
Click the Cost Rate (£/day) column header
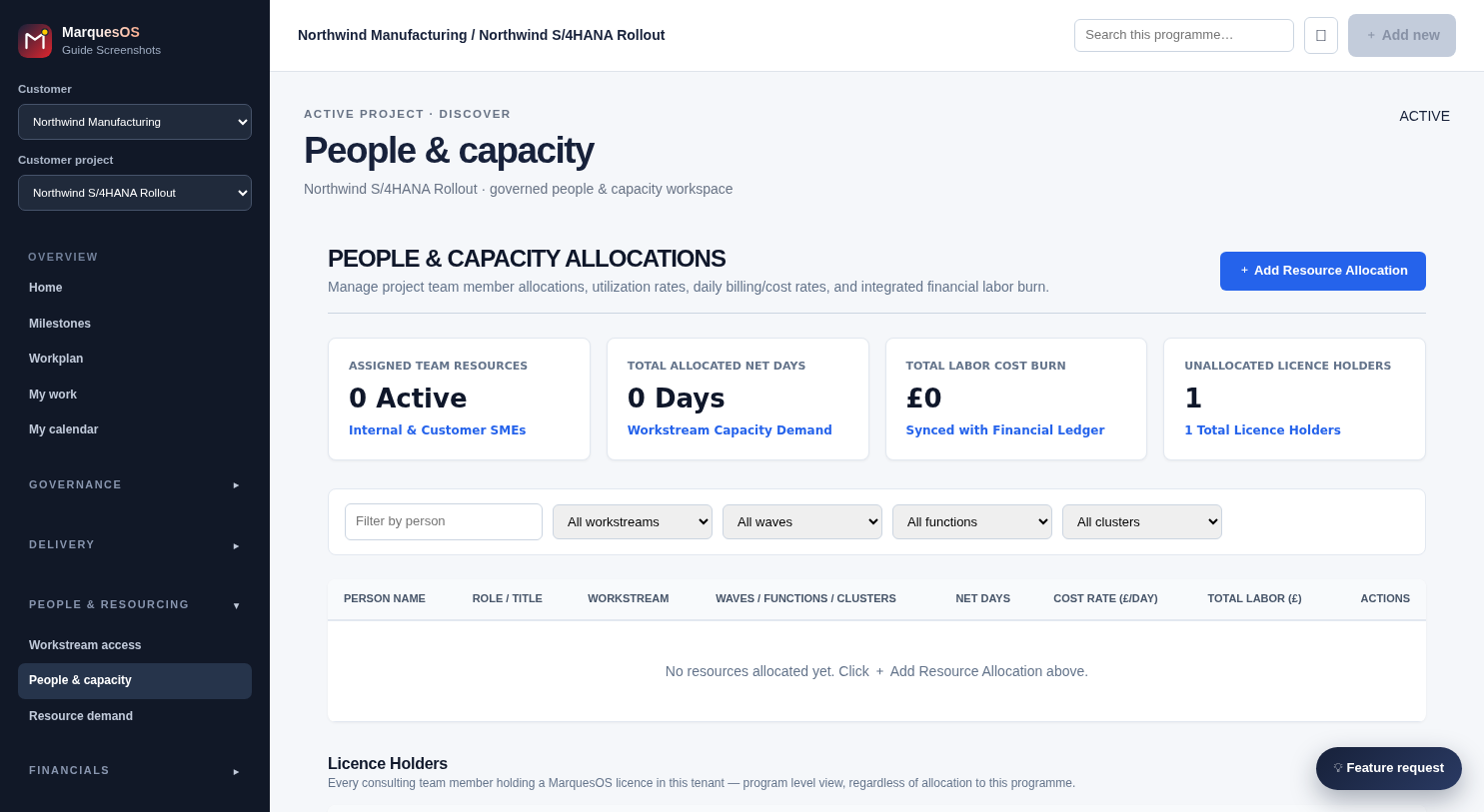click(1105, 598)
